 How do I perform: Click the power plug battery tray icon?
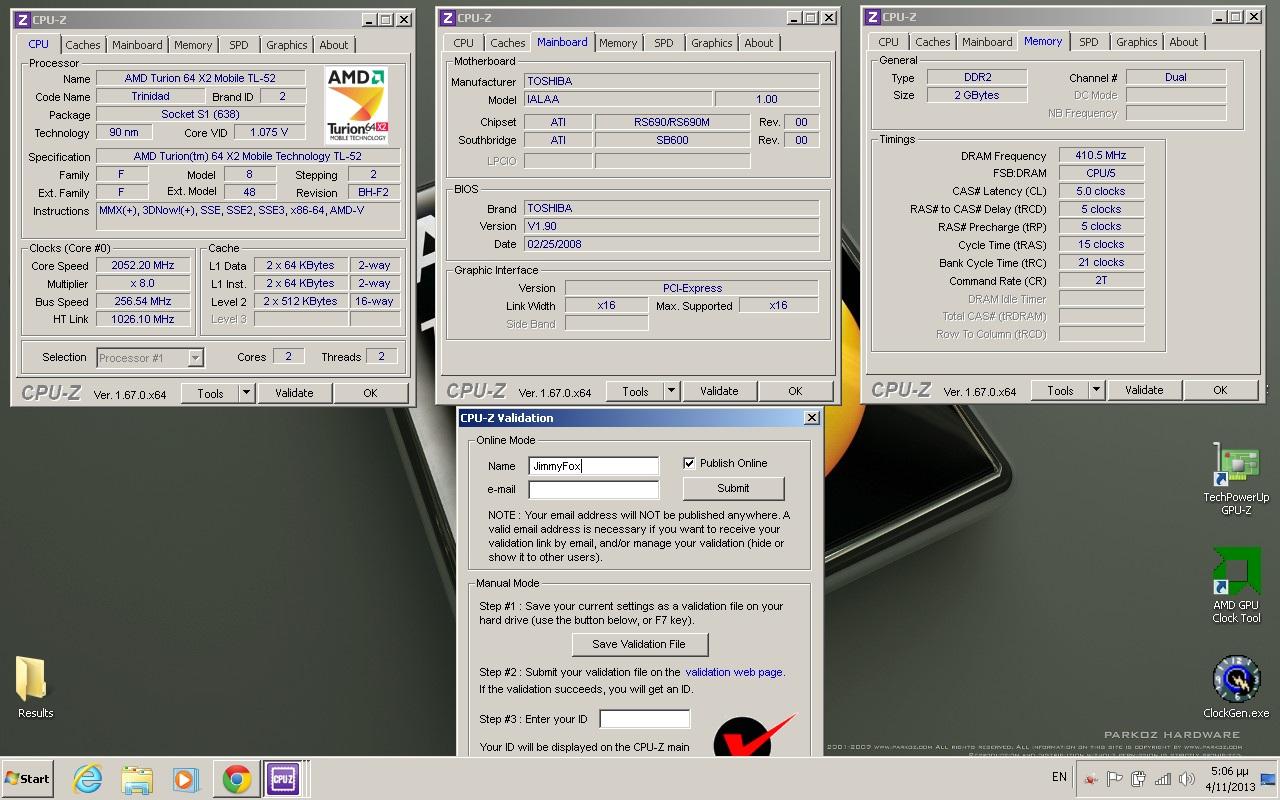tap(1138, 778)
